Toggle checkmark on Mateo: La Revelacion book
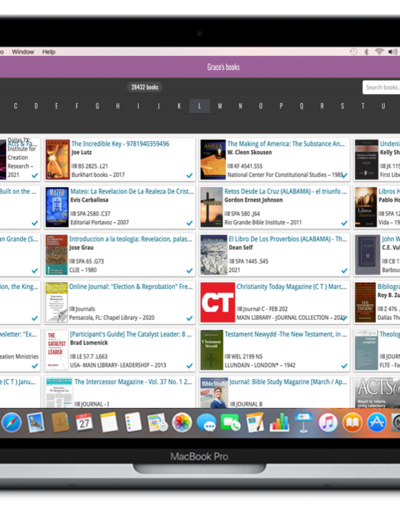400x516 pixels. [x=189, y=223]
